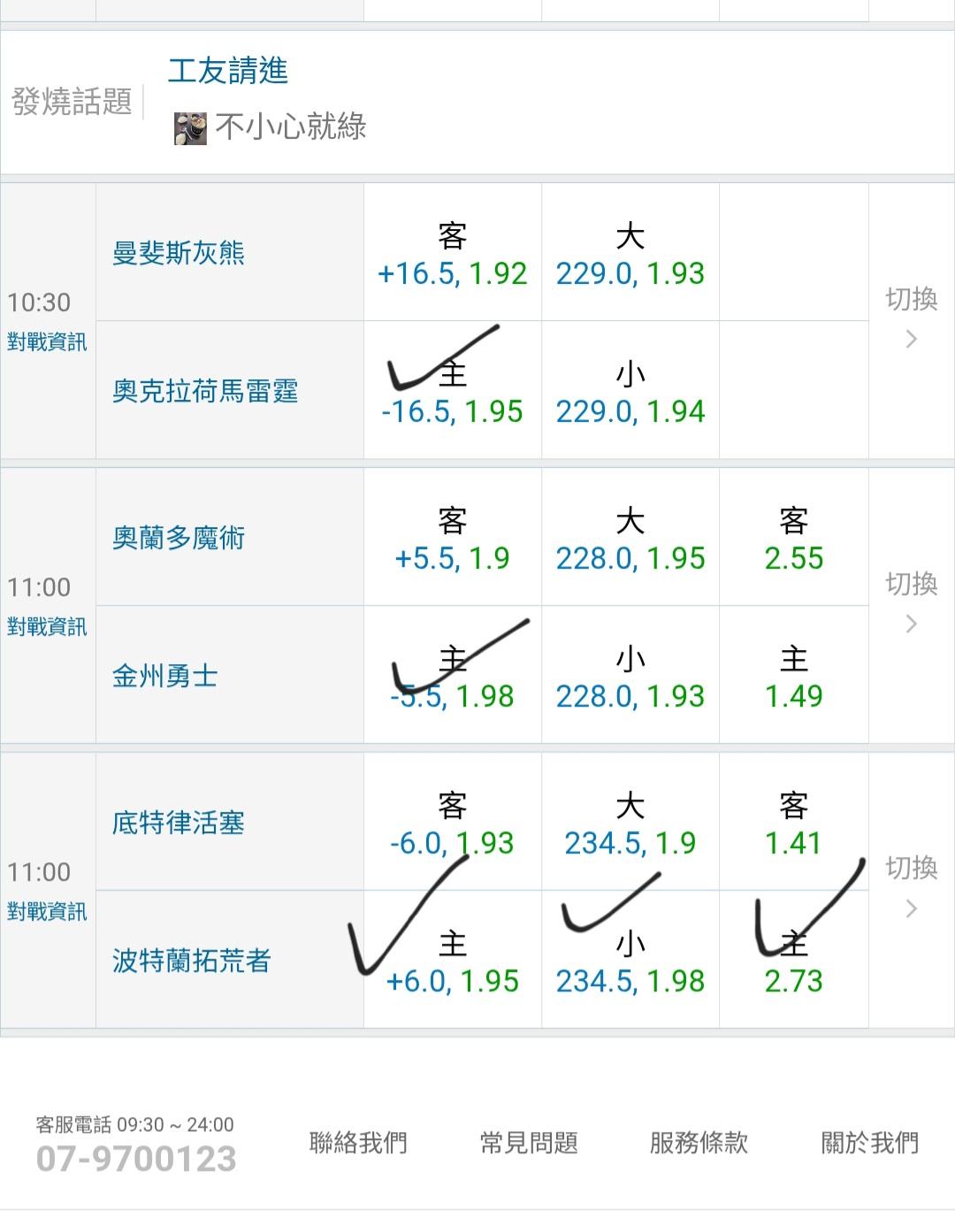This screenshot has height=1232, width=955.
Task: Click the 不小心就綠 avatar thumbnail
Action: coord(190,128)
